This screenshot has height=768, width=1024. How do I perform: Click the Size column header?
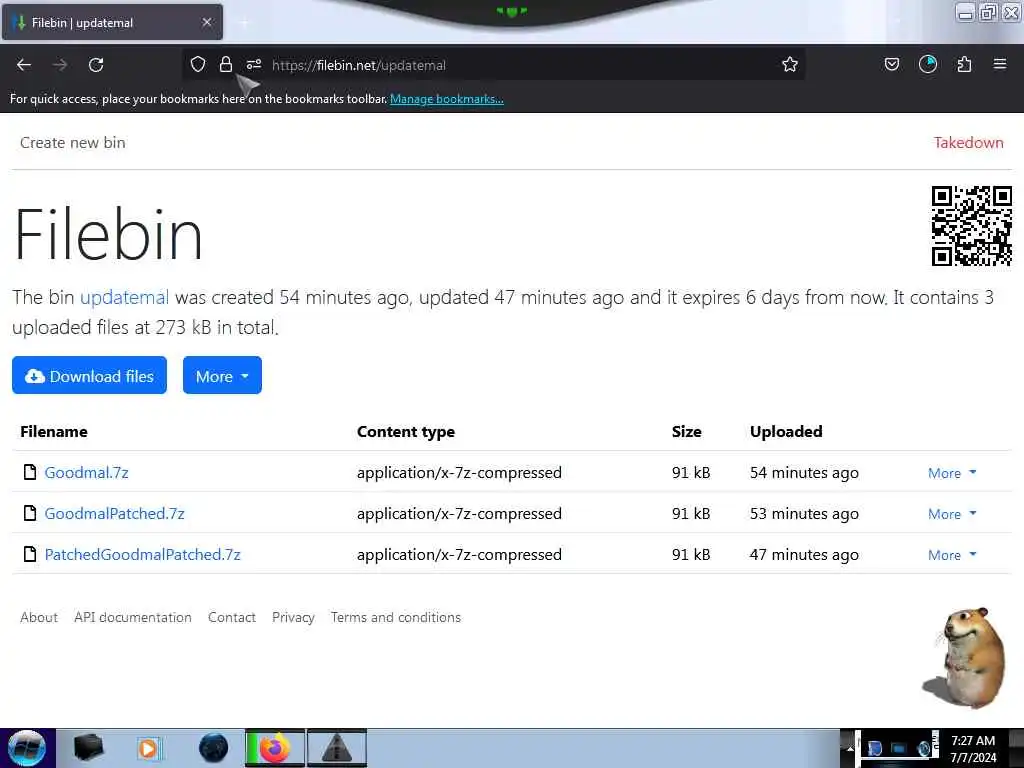point(686,431)
